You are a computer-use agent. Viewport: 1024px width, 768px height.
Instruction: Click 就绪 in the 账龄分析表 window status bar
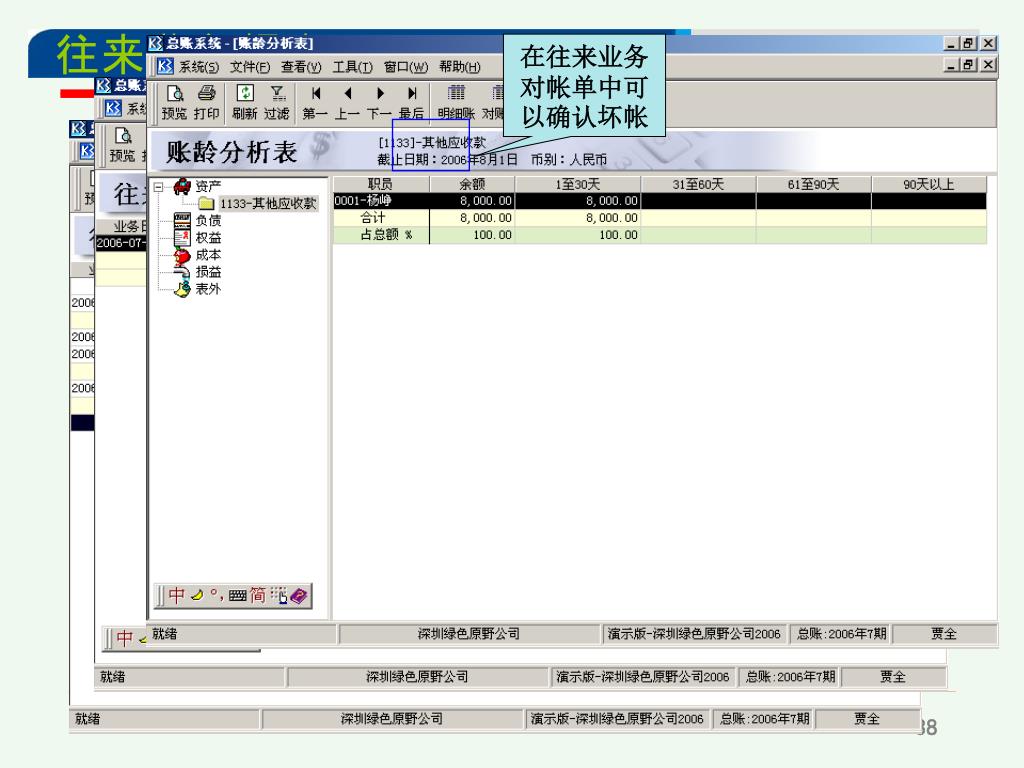(165, 633)
